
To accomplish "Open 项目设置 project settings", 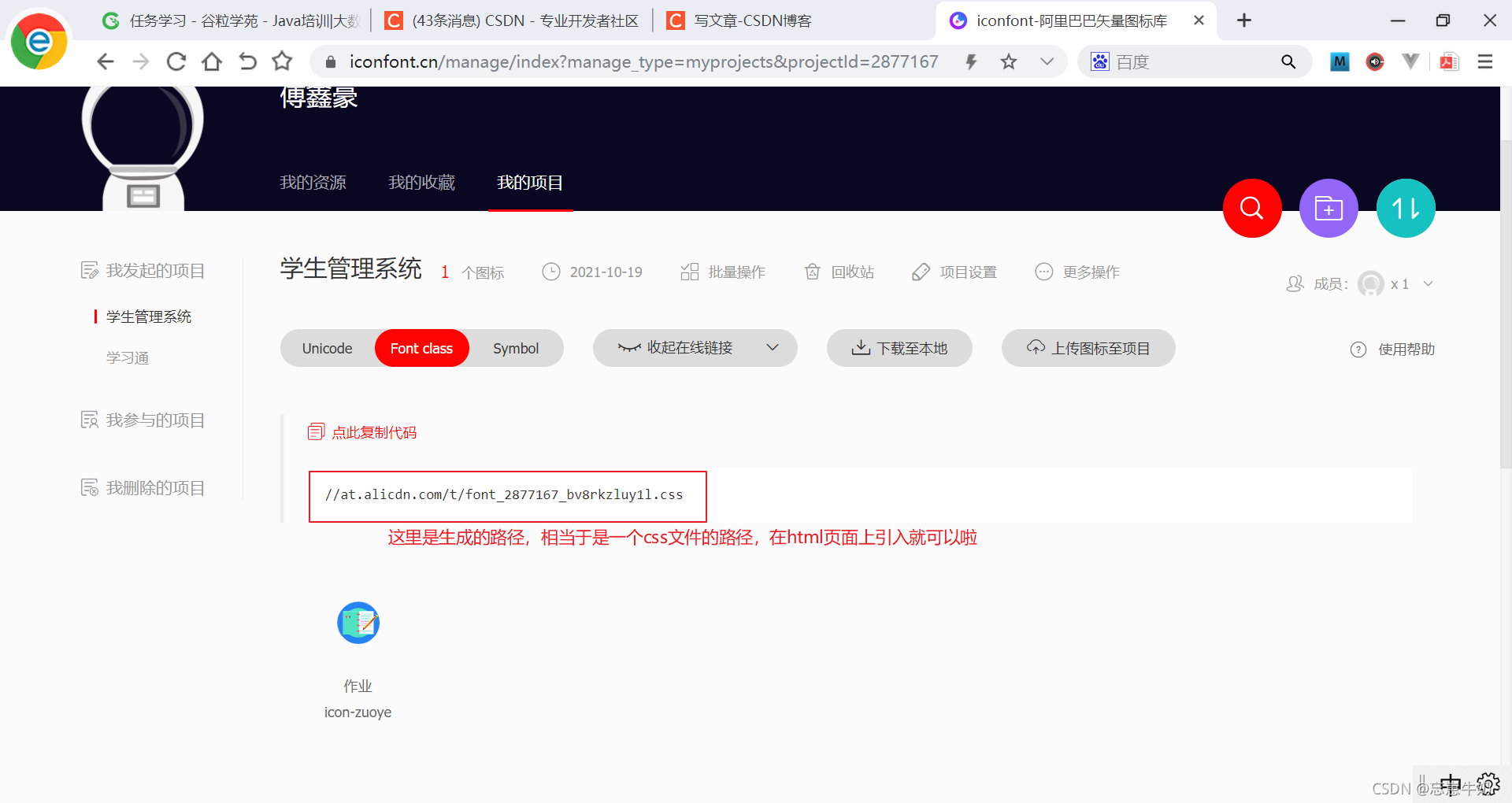I will click(x=954, y=272).
